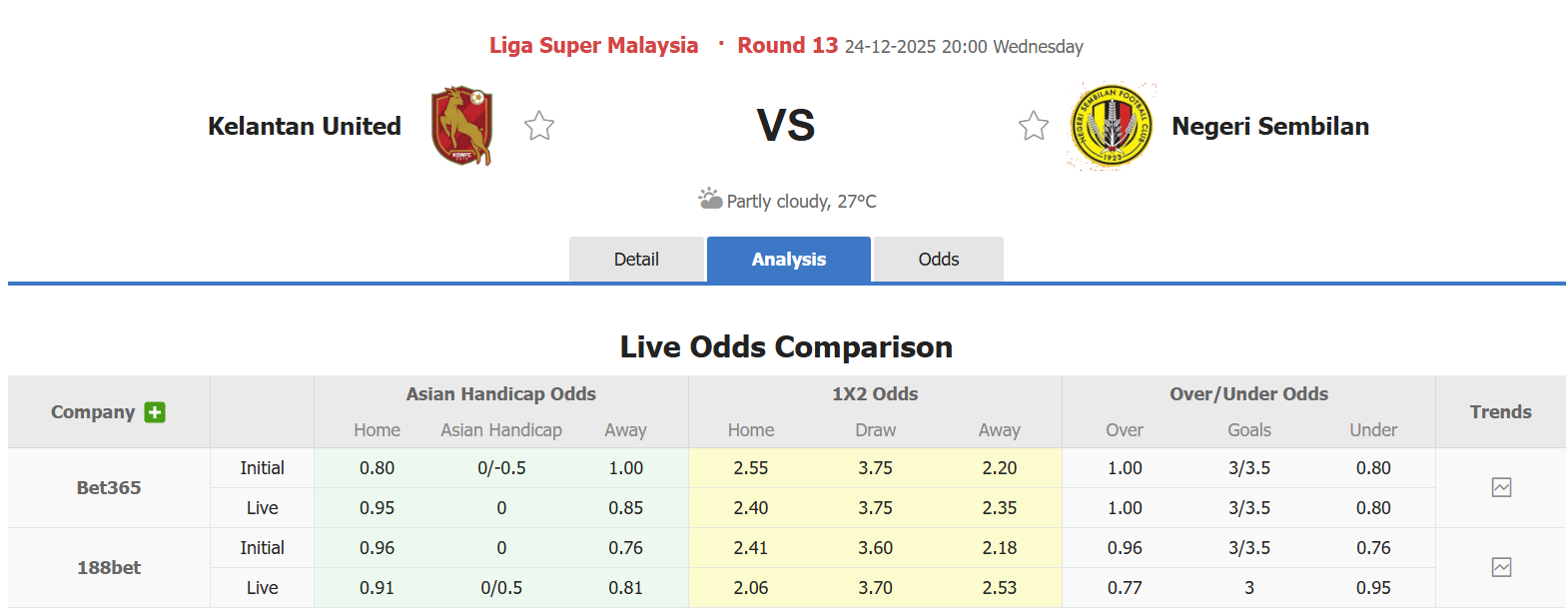Image resolution: width=1568 pixels, height=612 pixels.
Task: Toggle favorite star for Kelantan United
Action: coord(538,126)
